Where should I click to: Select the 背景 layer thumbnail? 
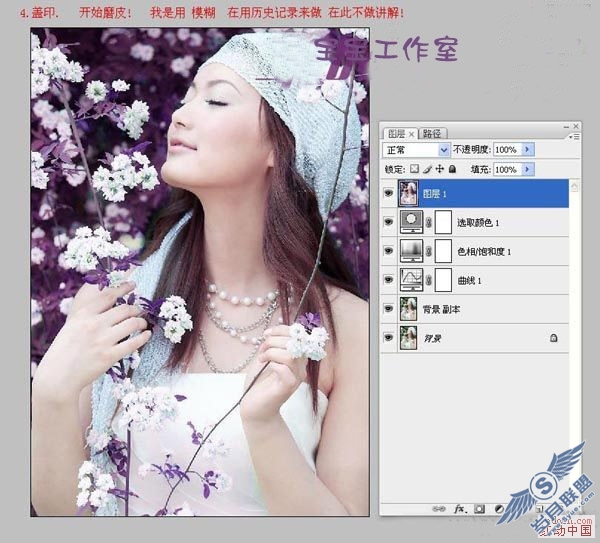(408, 338)
